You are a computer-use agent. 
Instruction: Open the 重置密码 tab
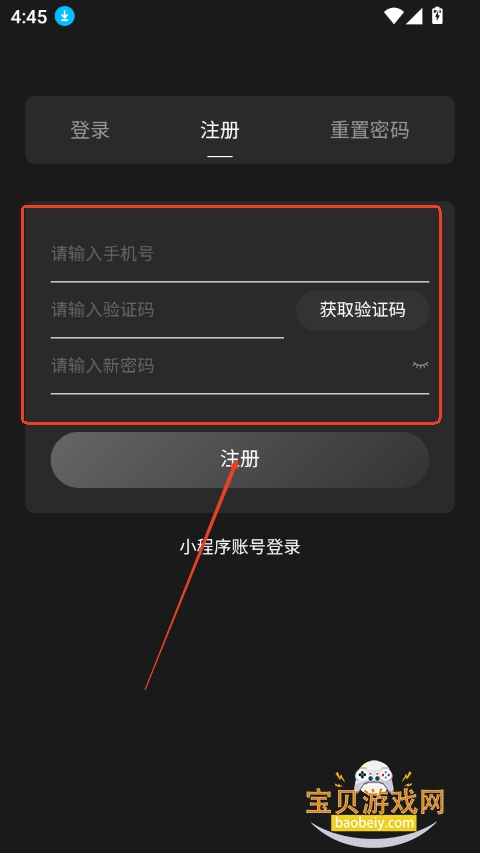click(370, 130)
